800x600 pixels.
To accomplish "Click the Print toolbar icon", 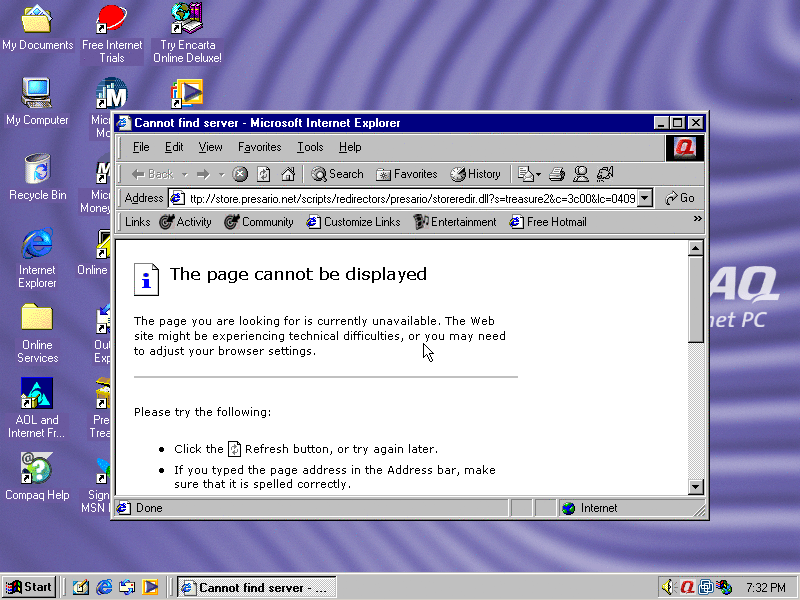I will coord(557,174).
